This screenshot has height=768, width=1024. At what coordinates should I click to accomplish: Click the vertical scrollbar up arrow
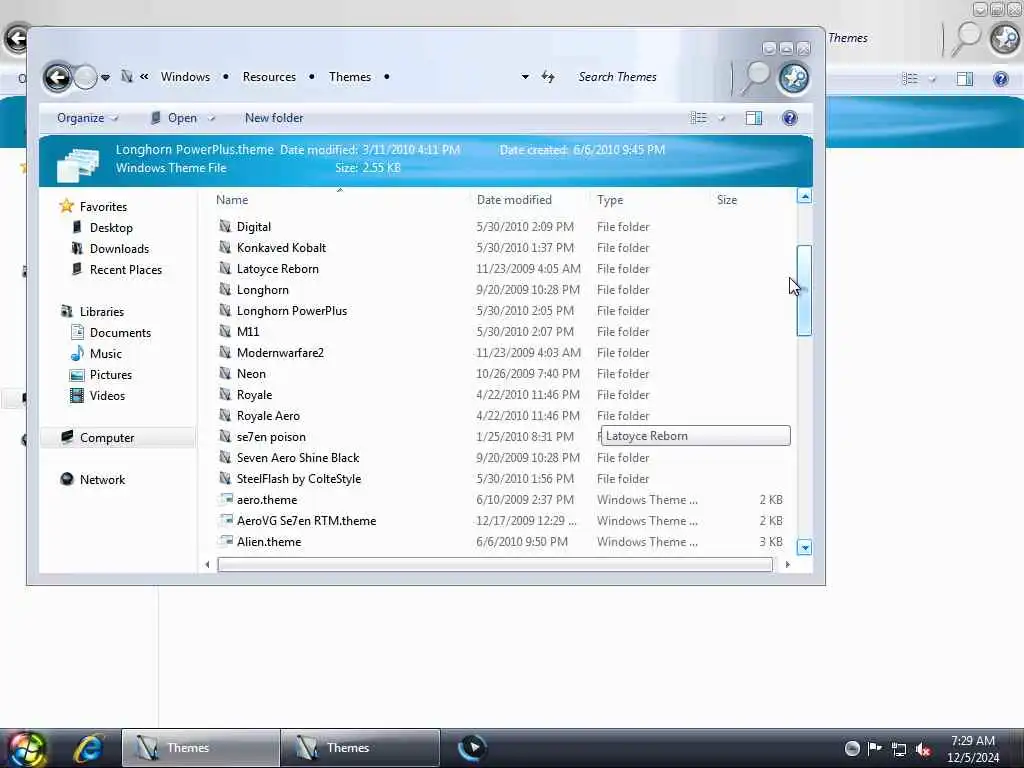(805, 197)
